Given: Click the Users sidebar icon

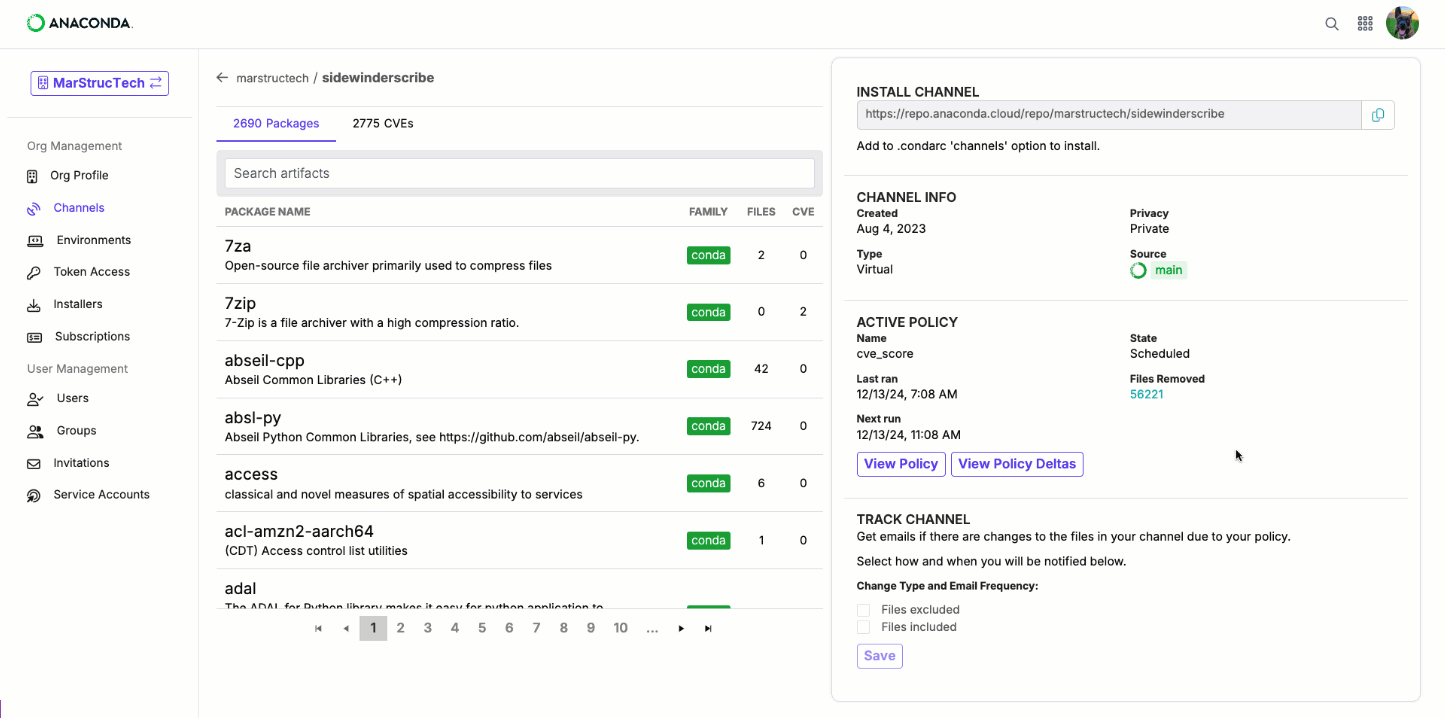Looking at the screenshot, I should point(35,399).
